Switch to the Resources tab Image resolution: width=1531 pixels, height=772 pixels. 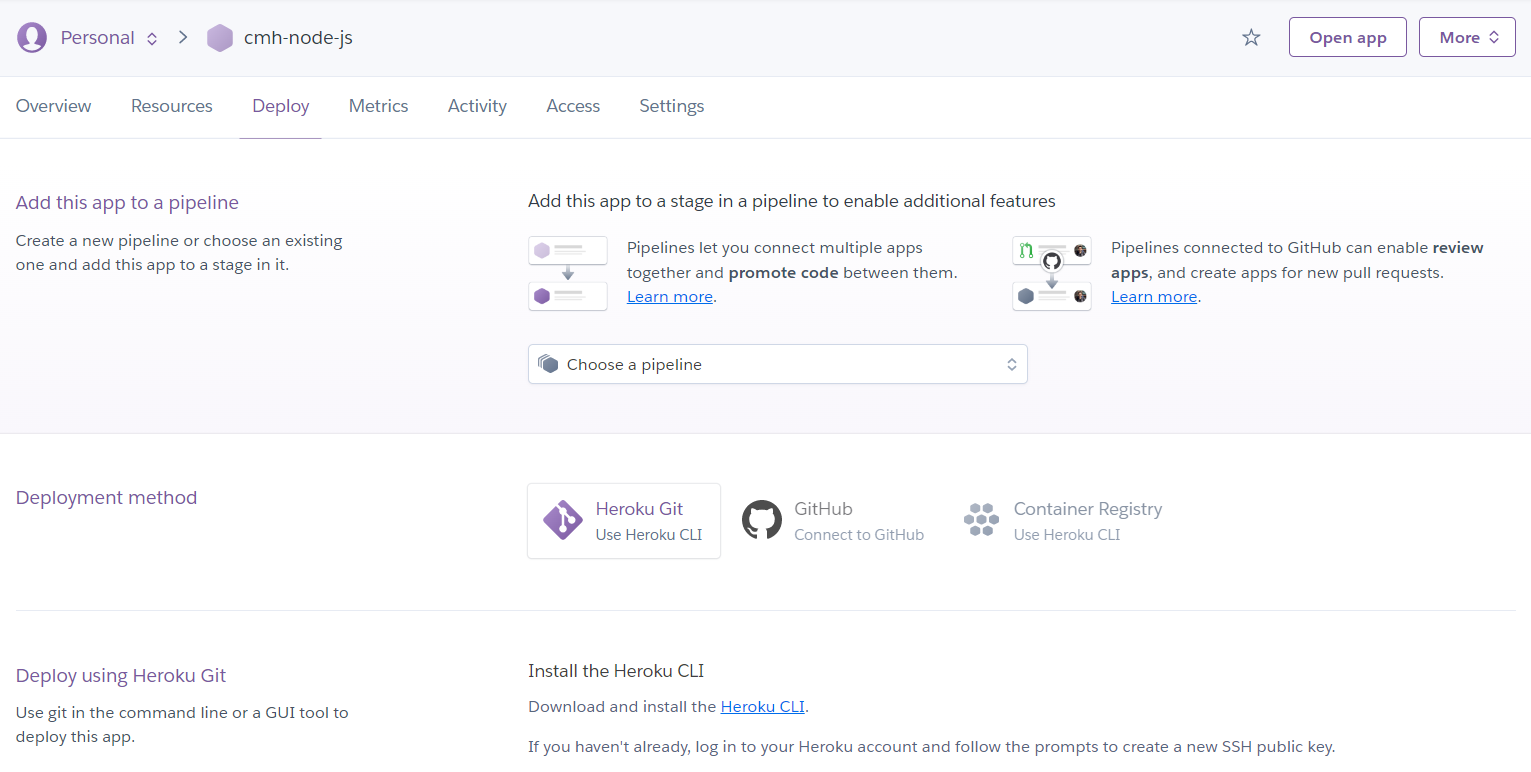coord(172,106)
